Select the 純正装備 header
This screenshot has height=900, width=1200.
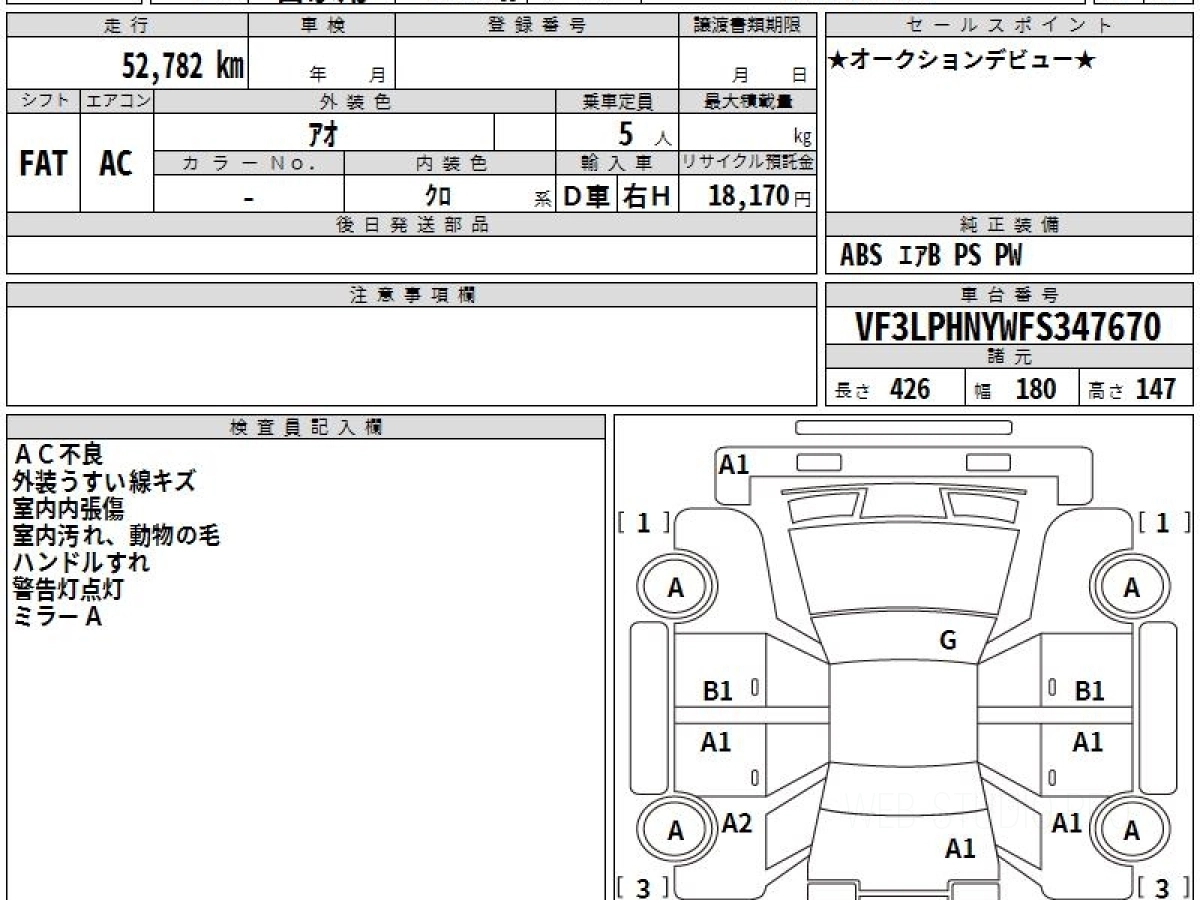(1009, 225)
